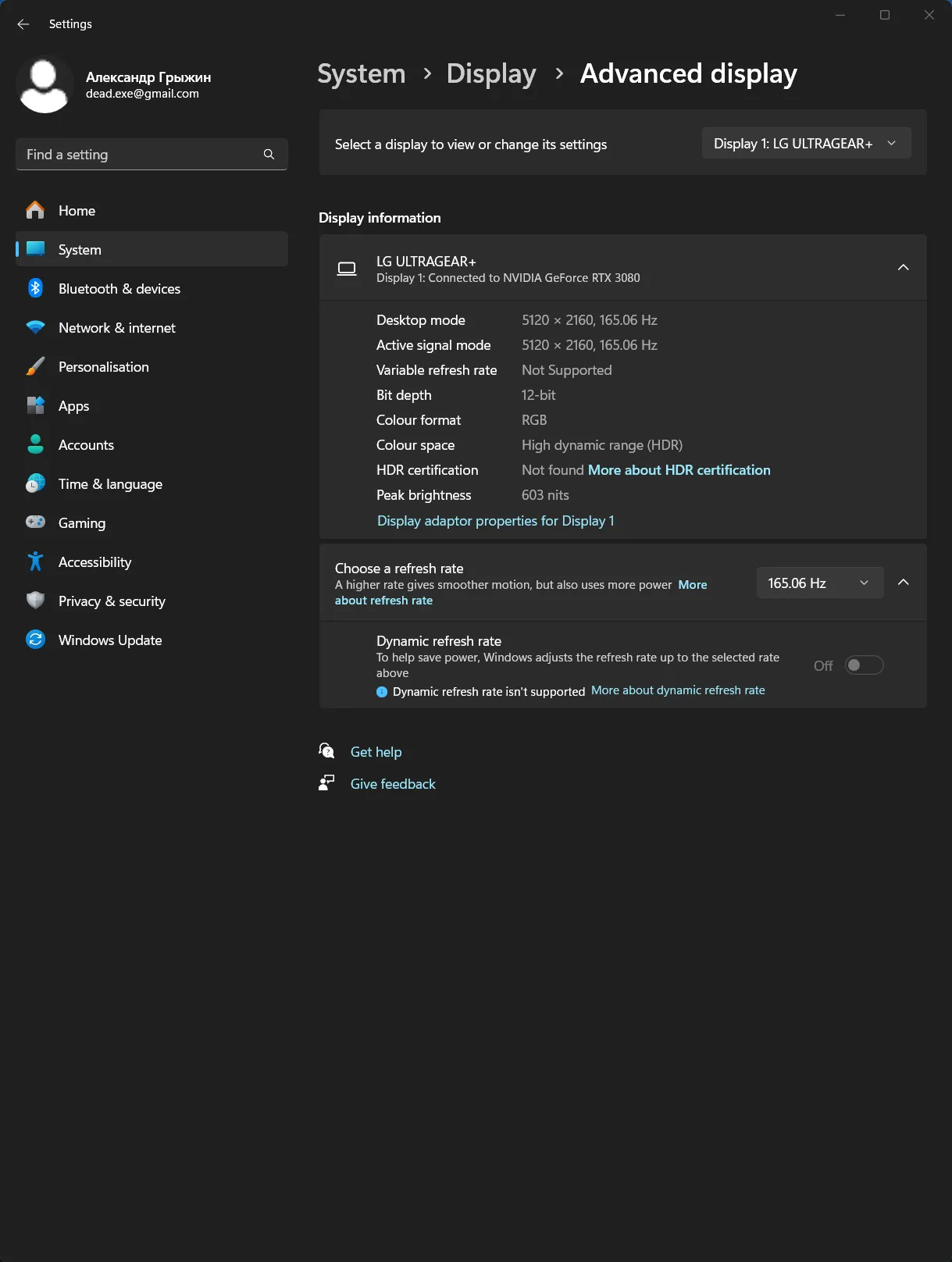The image size is (952, 1262).
Task: Click the Windows Update sync icon
Action: (x=35, y=640)
